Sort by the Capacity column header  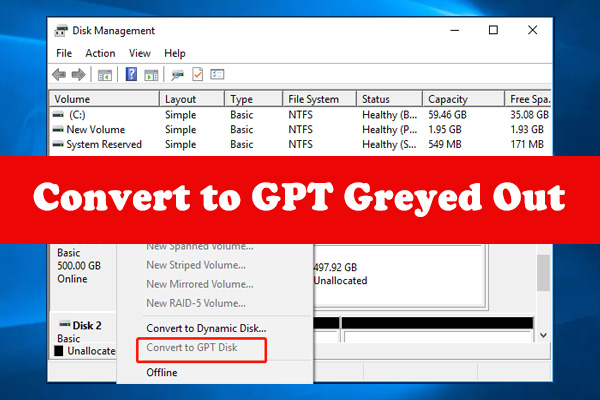click(464, 99)
